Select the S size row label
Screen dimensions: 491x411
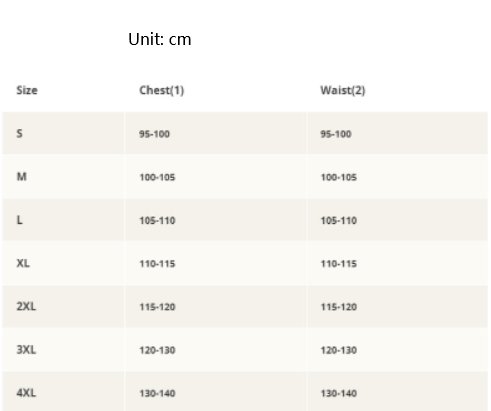point(20,134)
